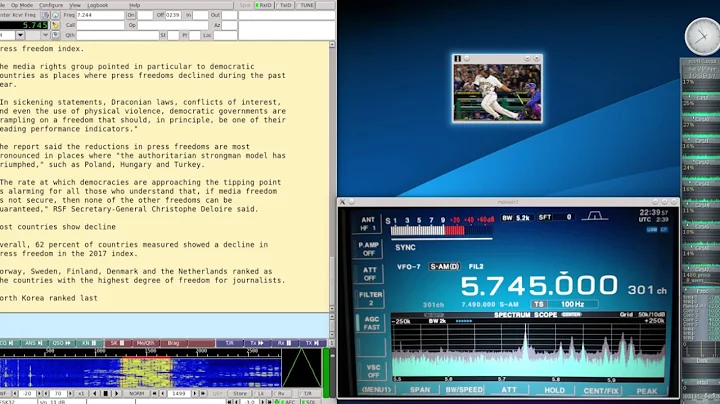Open the Logbook menu
This screenshot has width=720, height=404.
[x=97, y=5]
